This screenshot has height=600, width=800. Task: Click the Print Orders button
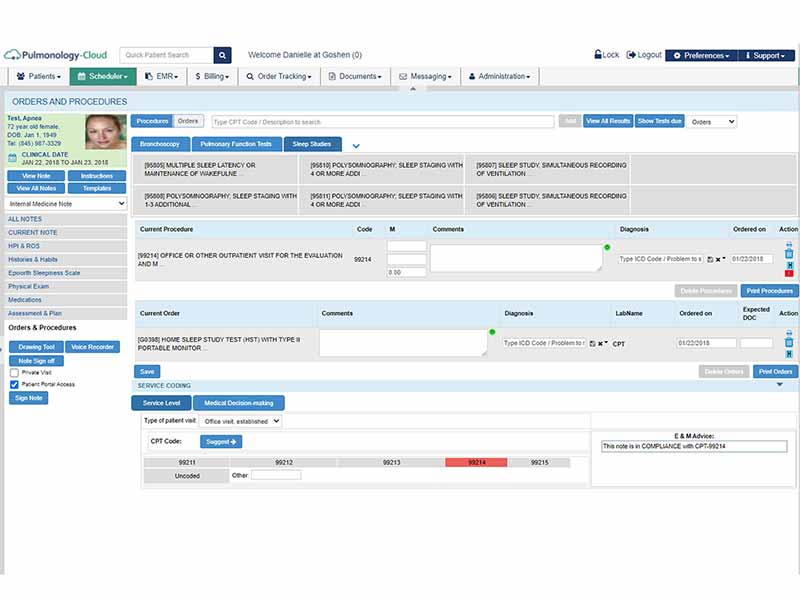tap(776, 371)
